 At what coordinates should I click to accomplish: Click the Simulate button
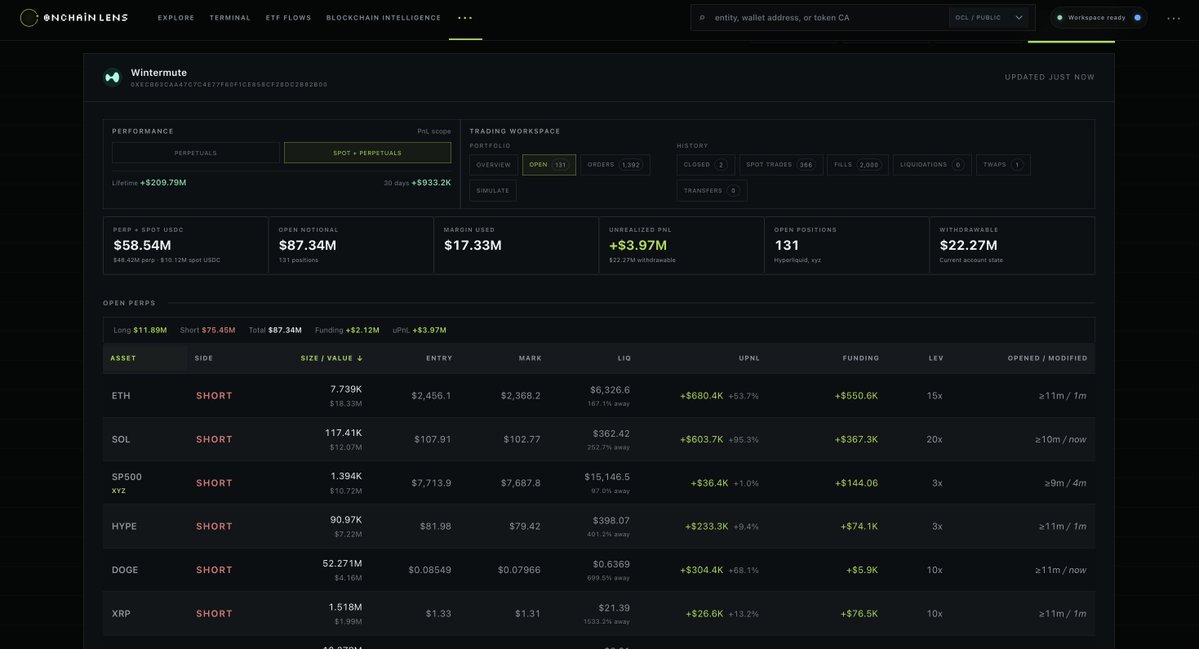(492, 191)
